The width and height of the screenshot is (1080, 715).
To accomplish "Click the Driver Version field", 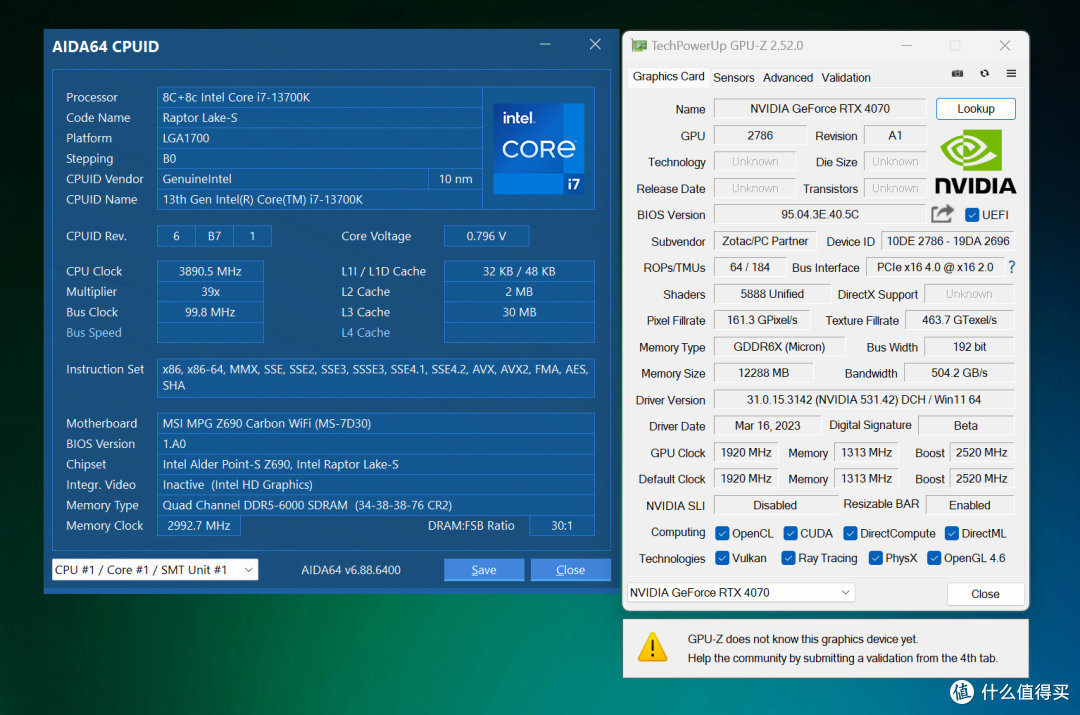I will [864, 400].
